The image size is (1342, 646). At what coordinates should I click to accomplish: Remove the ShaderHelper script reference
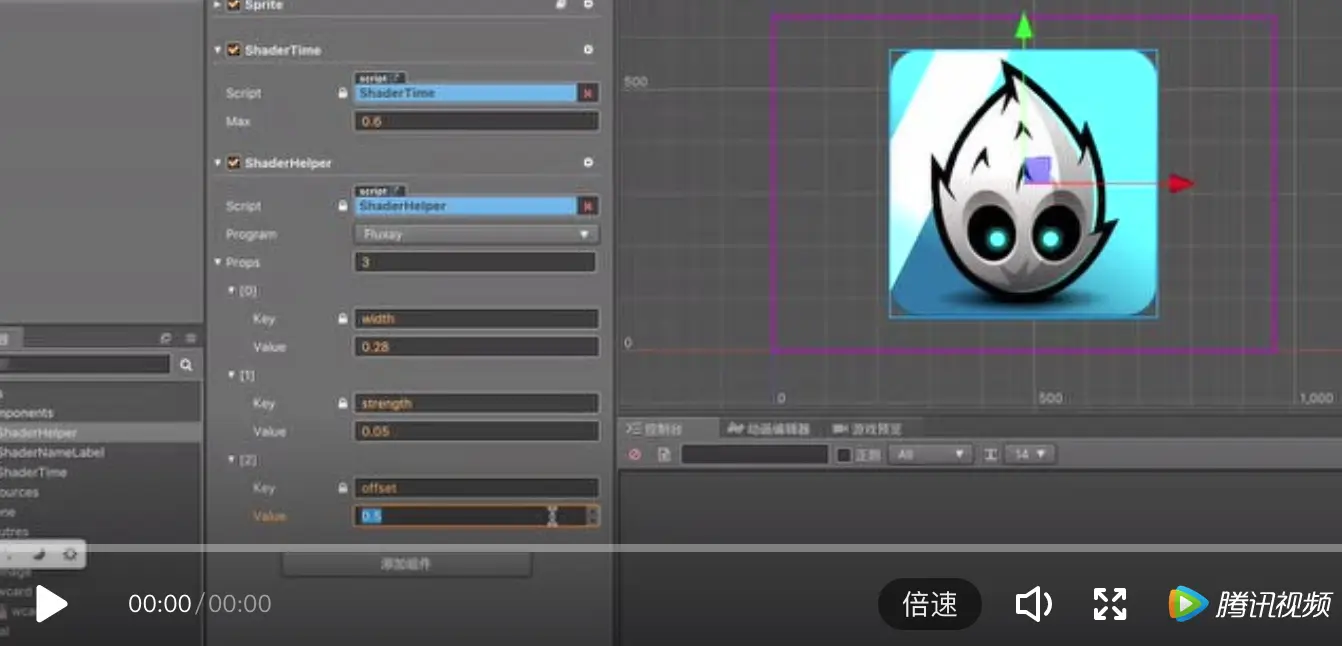point(588,206)
